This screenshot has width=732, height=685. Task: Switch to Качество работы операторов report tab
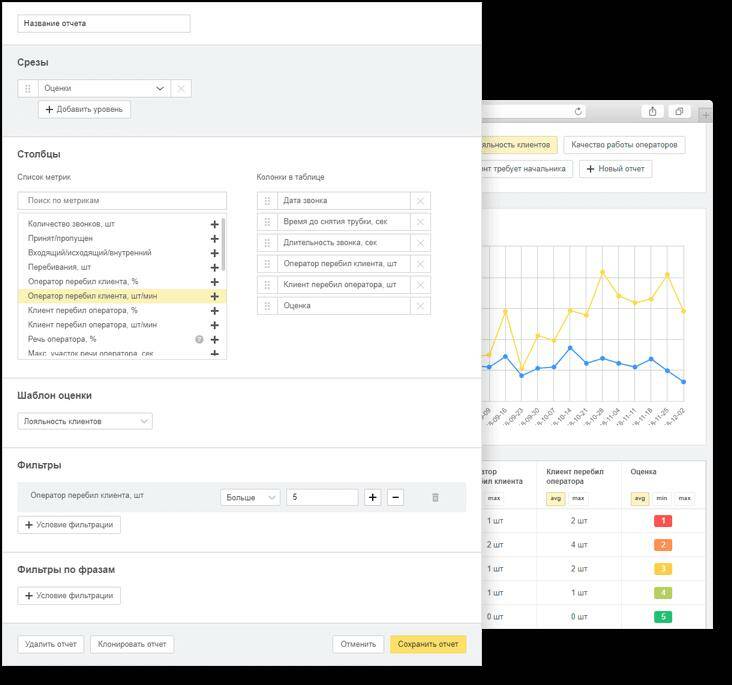coord(623,145)
